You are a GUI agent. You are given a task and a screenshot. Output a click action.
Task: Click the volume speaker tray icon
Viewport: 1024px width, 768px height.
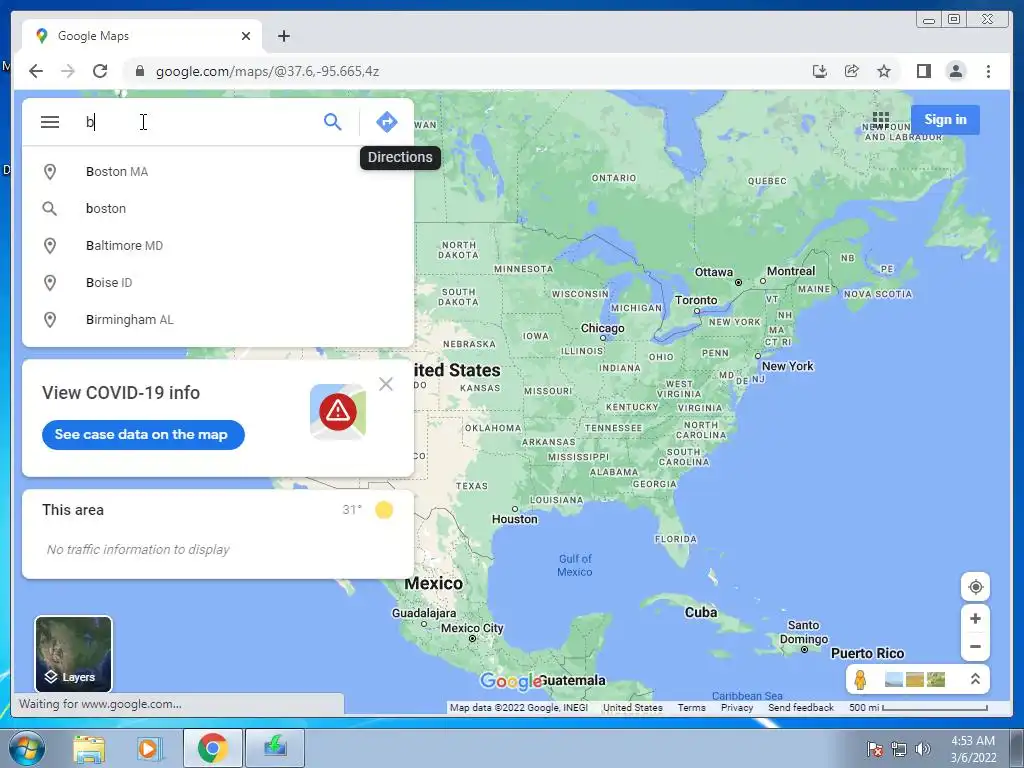pos(922,748)
